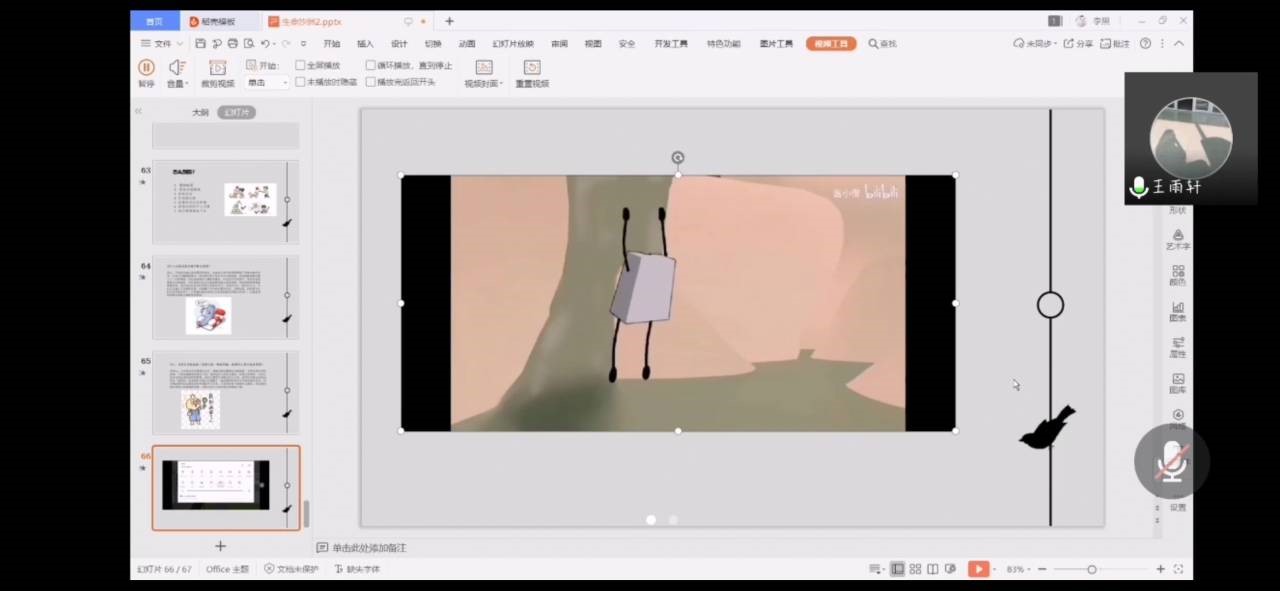Open the three-dot more options menu
1280x591 pixels.
point(1163,44)
